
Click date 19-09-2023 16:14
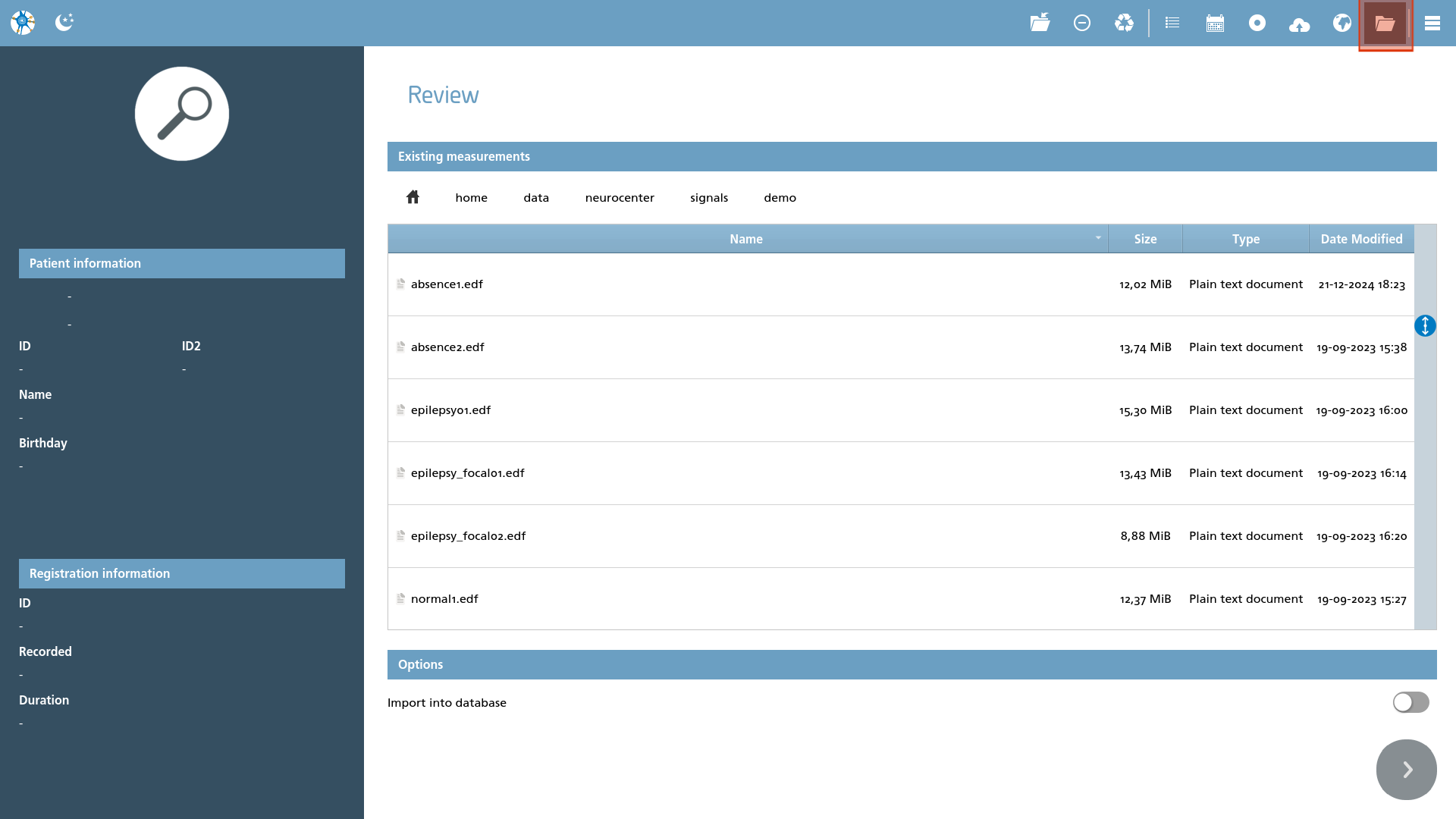[x=1361, y=473]
